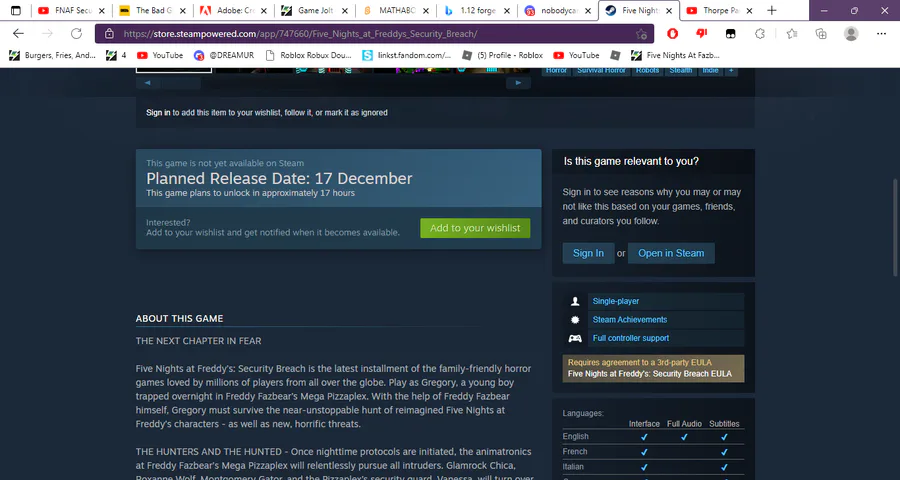Switch to the Game Jolt tab

314,10
